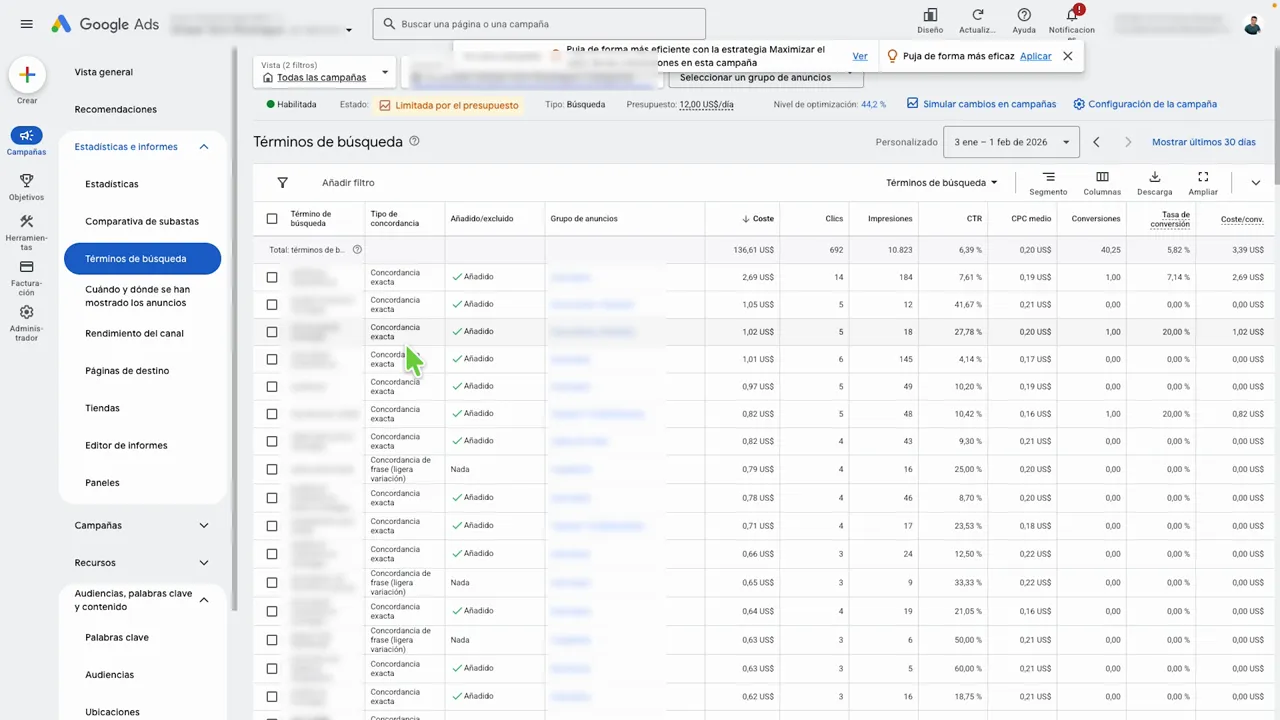The height and width of the screenshot is (720, 1280).
Task: Click Simular cambios en campañas
Action: (981, 104)
